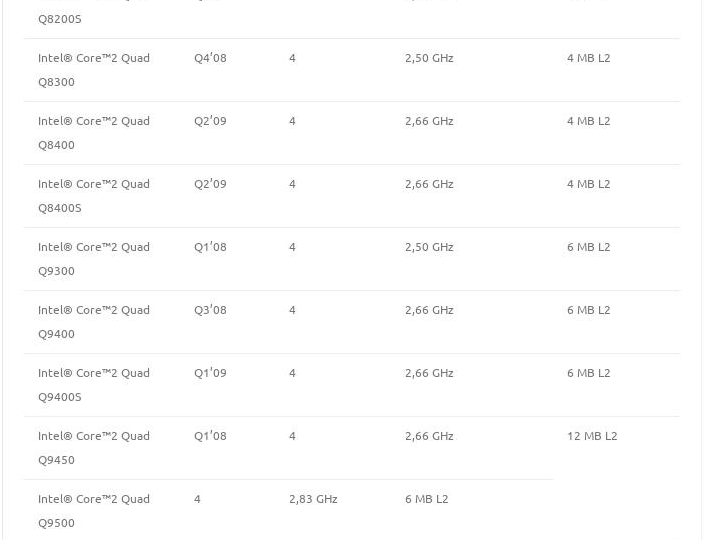
Task: Click the Intel Core 2 Quad Q9450 name
Action: click(94, 448)
